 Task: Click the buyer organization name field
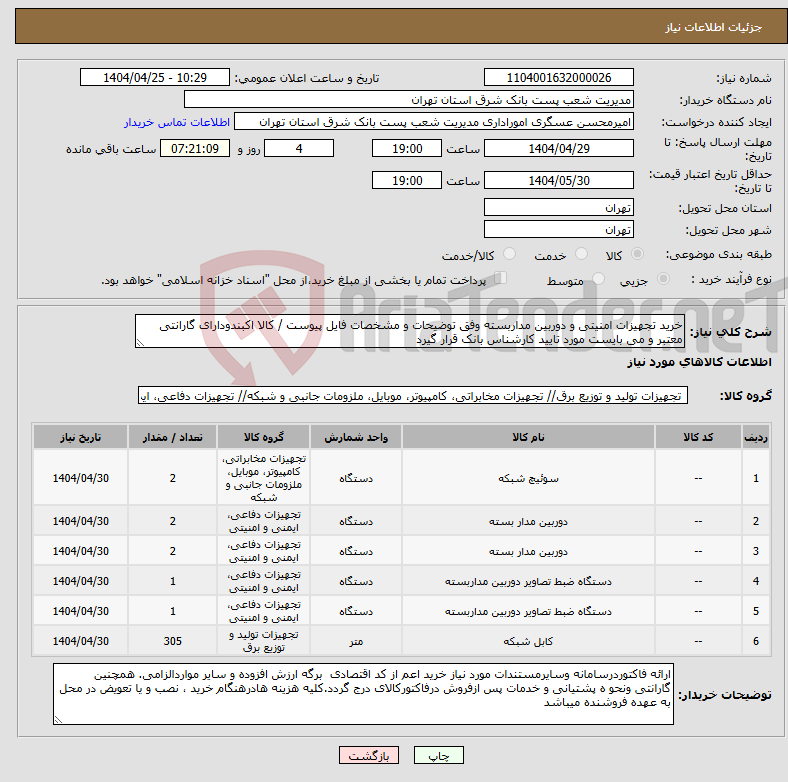coord(409,100)
